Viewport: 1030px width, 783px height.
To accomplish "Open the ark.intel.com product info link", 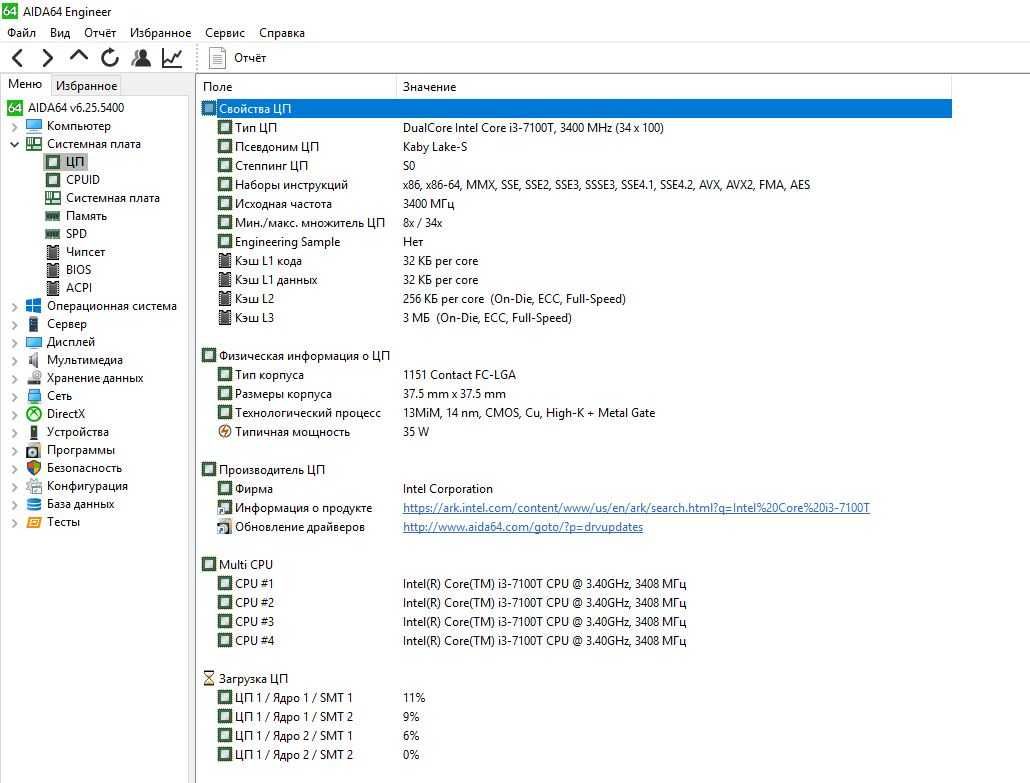I will [x=636, y=508].
